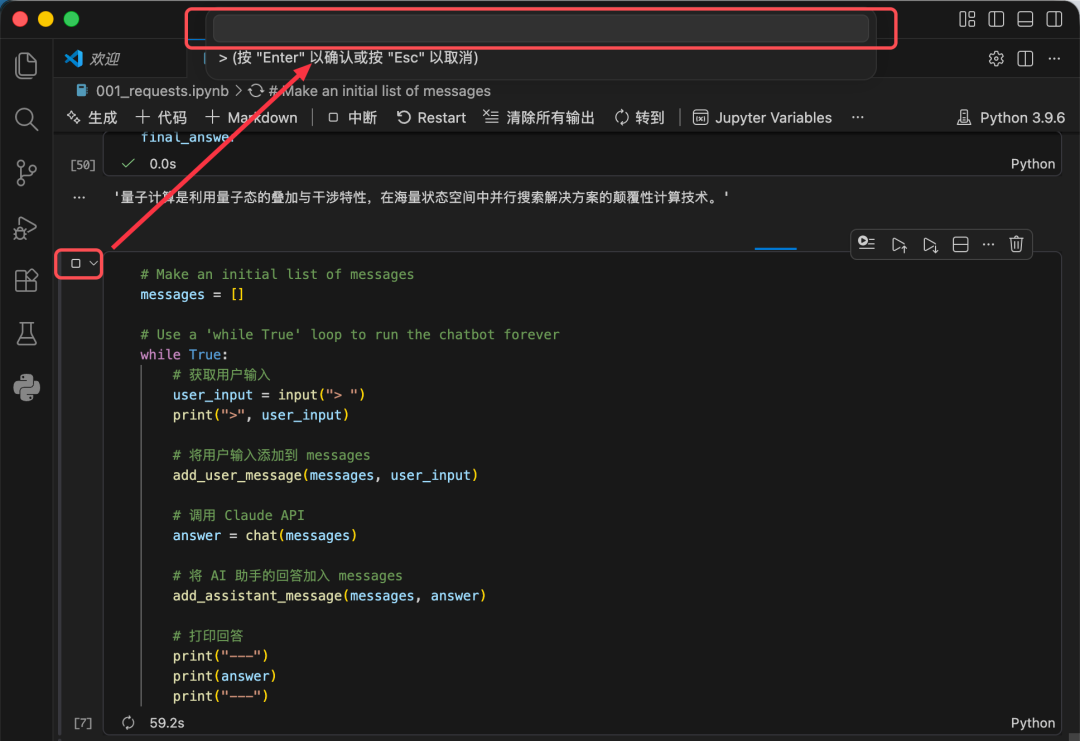Open the Testing flask view
The height and width of the screenshot is (741, 1080).
[26, 334]
